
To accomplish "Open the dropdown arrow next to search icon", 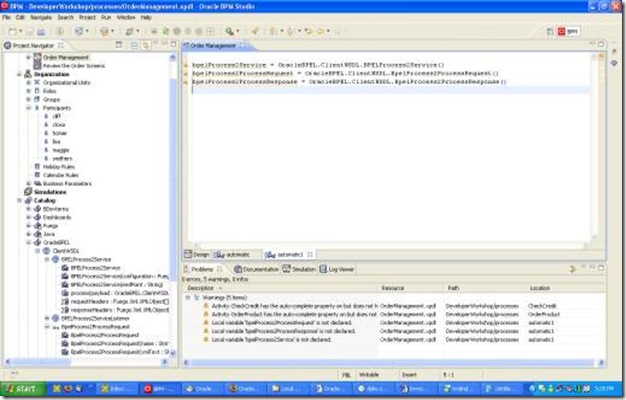I will [238, 31].
